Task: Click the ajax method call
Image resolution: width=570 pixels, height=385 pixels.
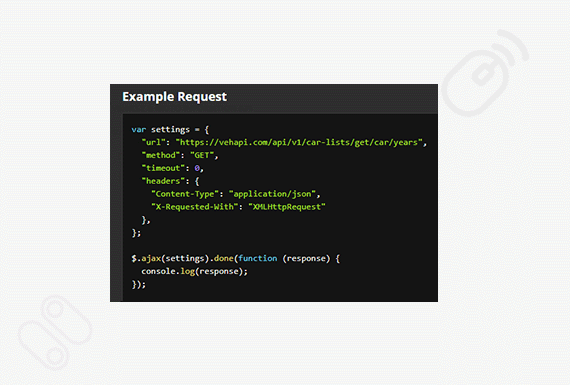Action: pos(151,258)
